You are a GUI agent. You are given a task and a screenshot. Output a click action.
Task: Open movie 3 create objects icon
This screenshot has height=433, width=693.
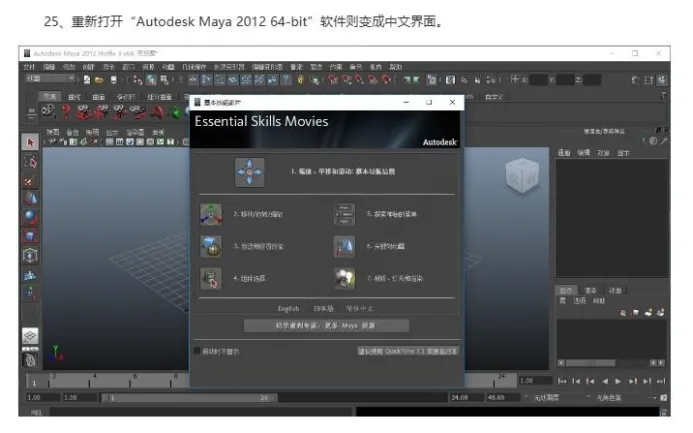tap(211, 247)
